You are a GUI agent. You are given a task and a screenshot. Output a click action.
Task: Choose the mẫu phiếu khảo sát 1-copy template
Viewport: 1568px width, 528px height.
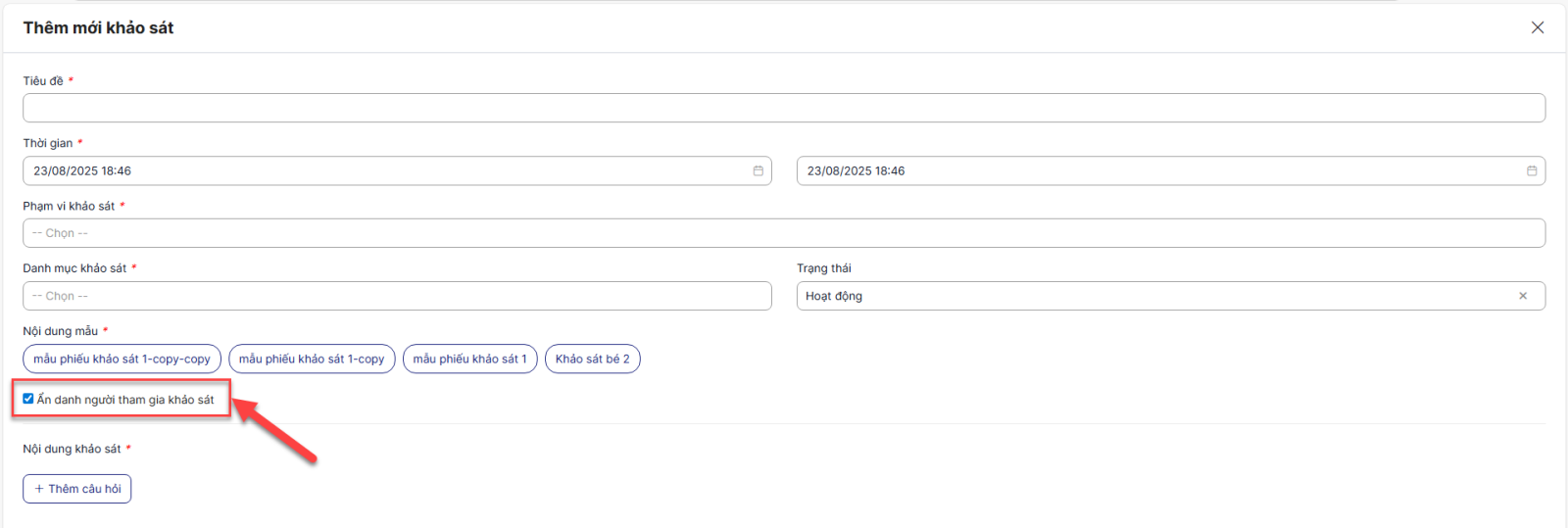(x=312, y=360)
